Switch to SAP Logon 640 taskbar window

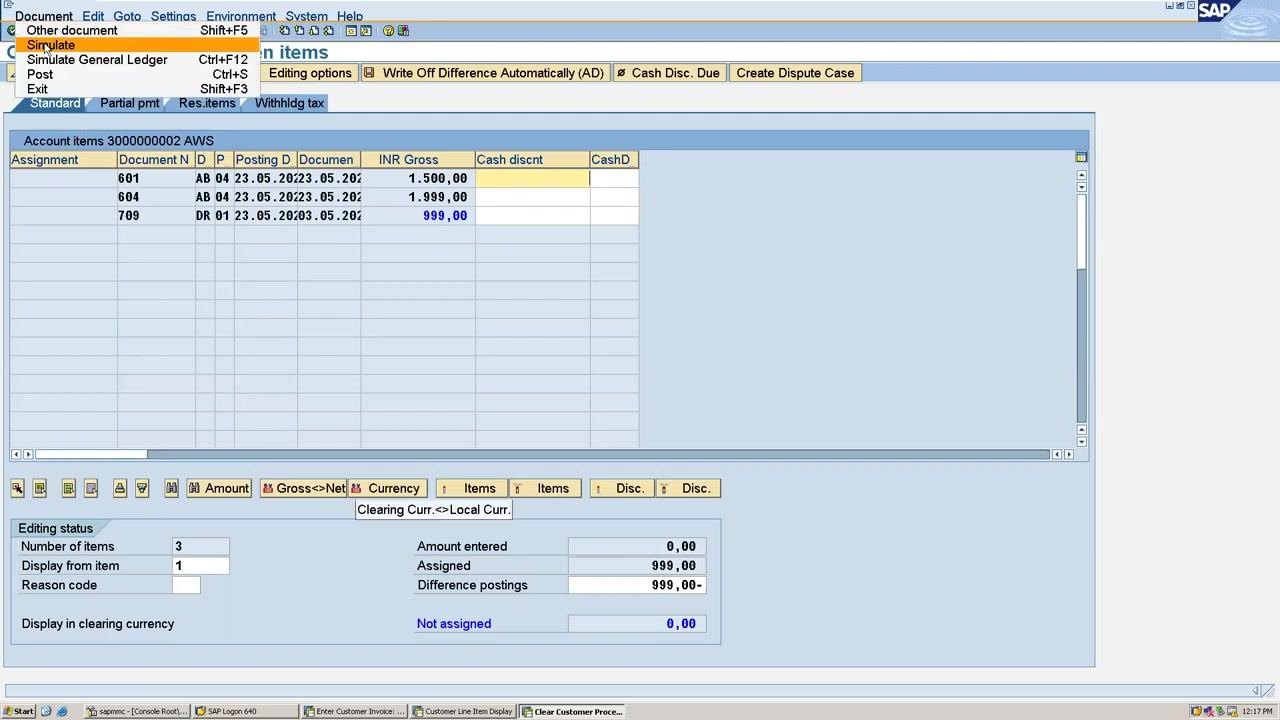(x=245, y=711)
